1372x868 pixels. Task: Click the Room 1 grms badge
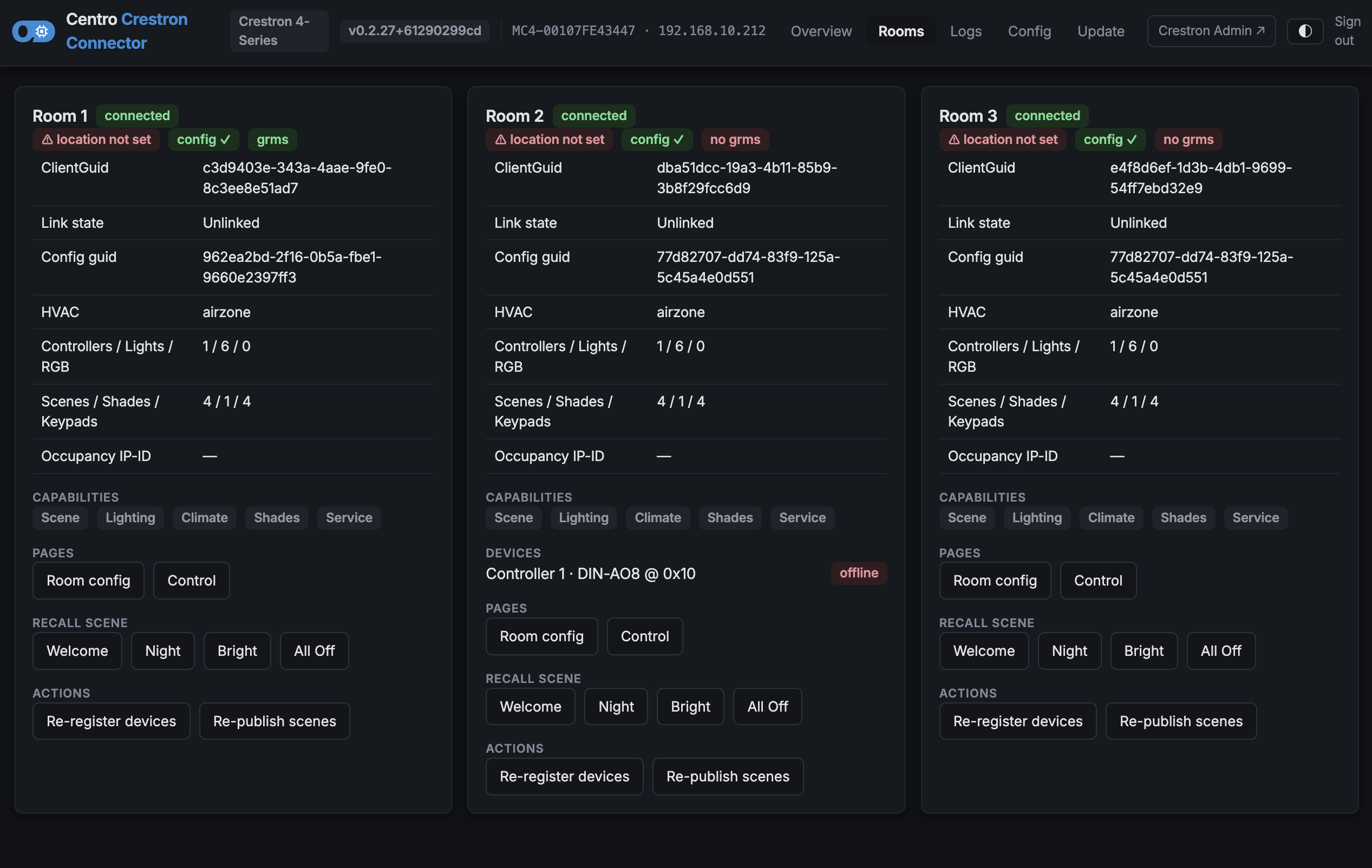point(272,140)
